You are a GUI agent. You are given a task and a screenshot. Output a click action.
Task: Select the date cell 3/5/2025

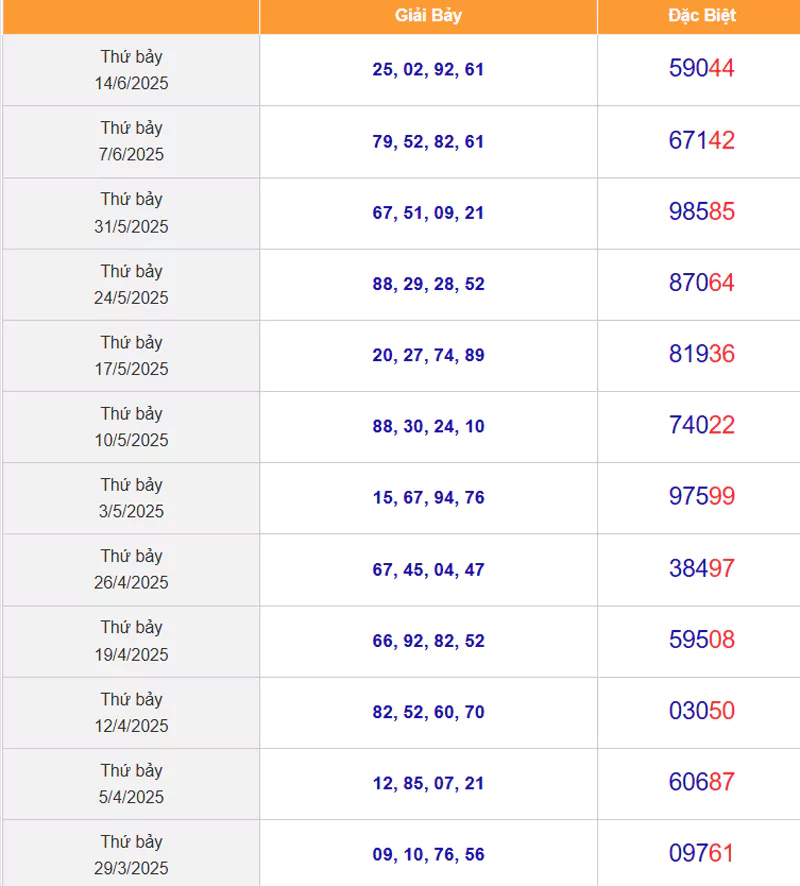click(131, 498)
